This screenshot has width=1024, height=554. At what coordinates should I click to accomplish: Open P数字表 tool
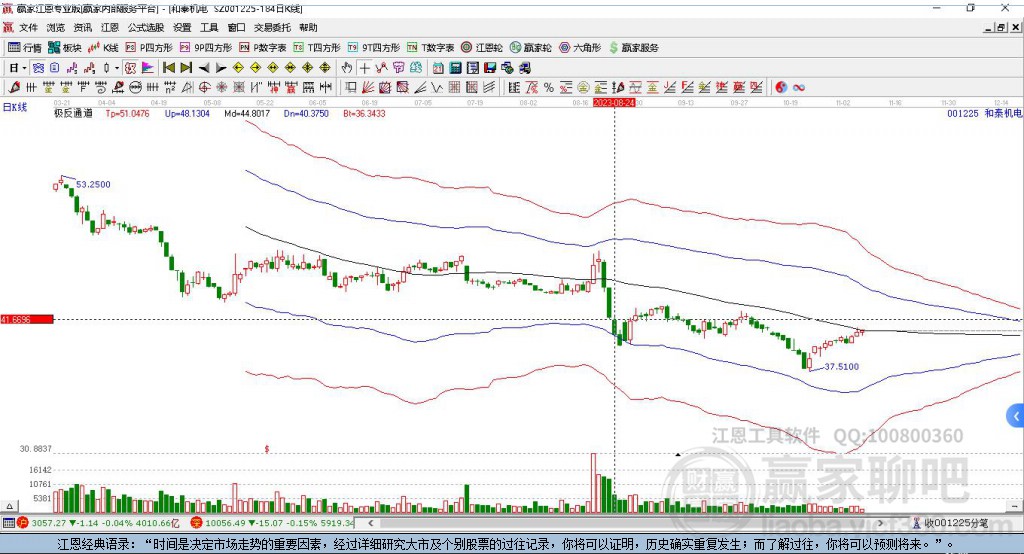click(x=263, y=48)
